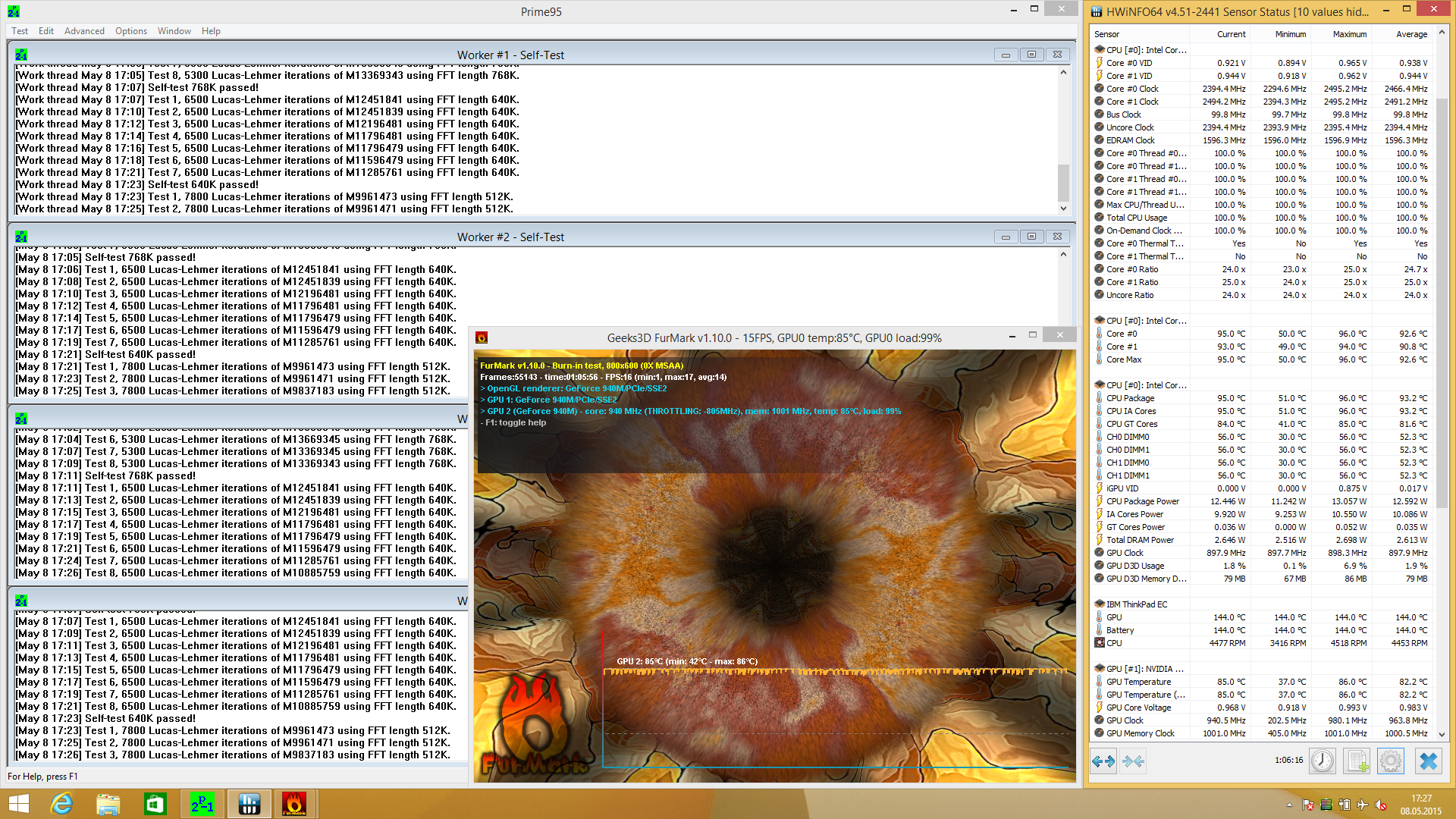Select the GPU Core Voltage row
Screen dimensions: 1456x819
(1263, 708)
